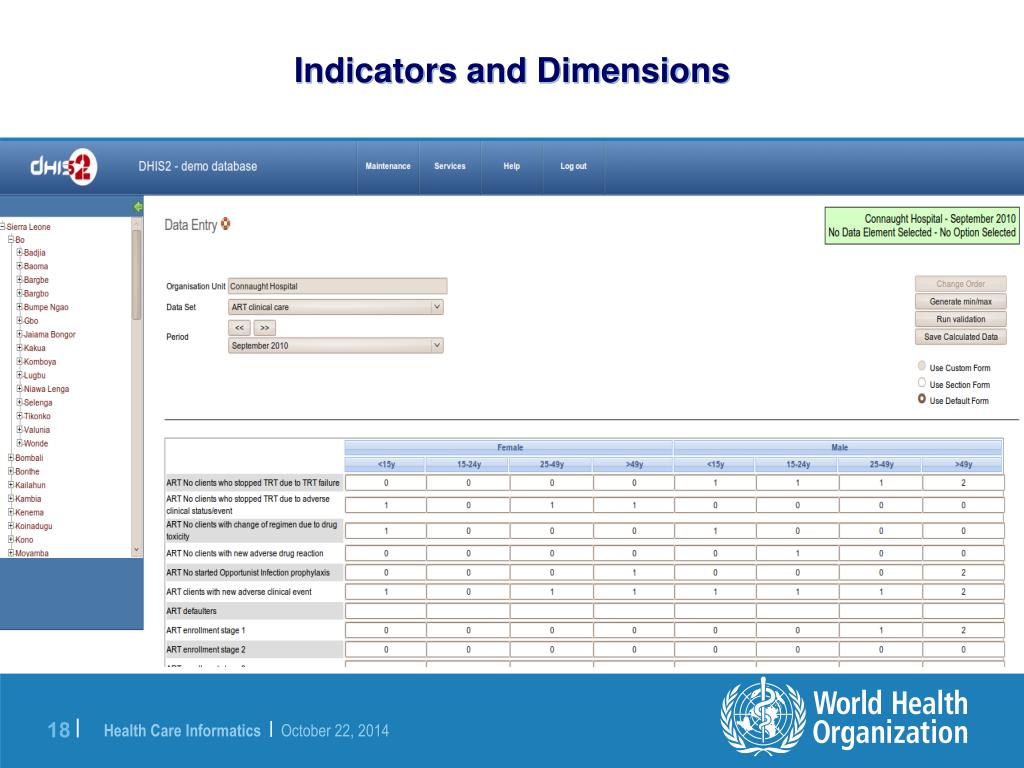Click Female >49y cell for Opportunist Infection prophylaxis
This screenshot has width=1024, height=768.
[634, 573]
